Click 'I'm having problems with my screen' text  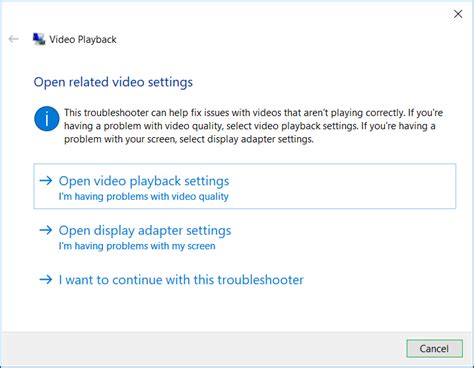[137, 246]
